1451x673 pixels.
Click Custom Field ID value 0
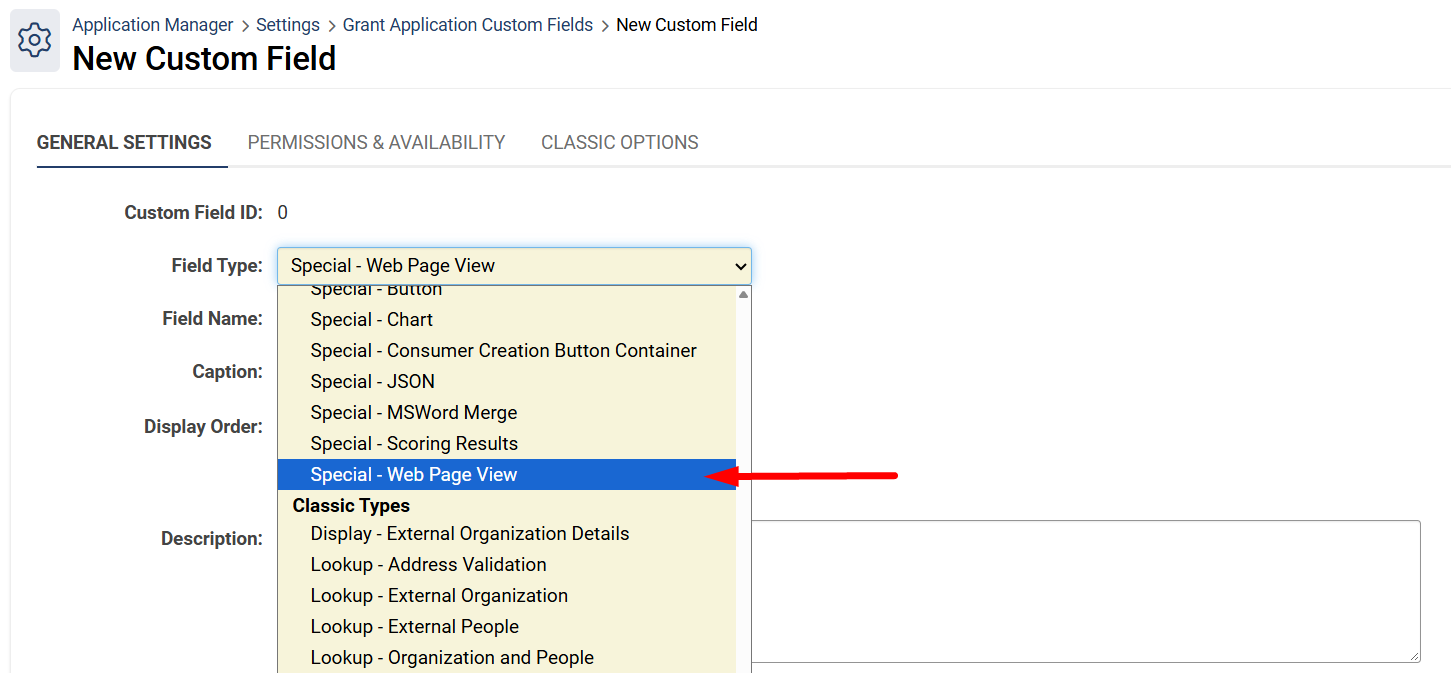click(283, 213)
